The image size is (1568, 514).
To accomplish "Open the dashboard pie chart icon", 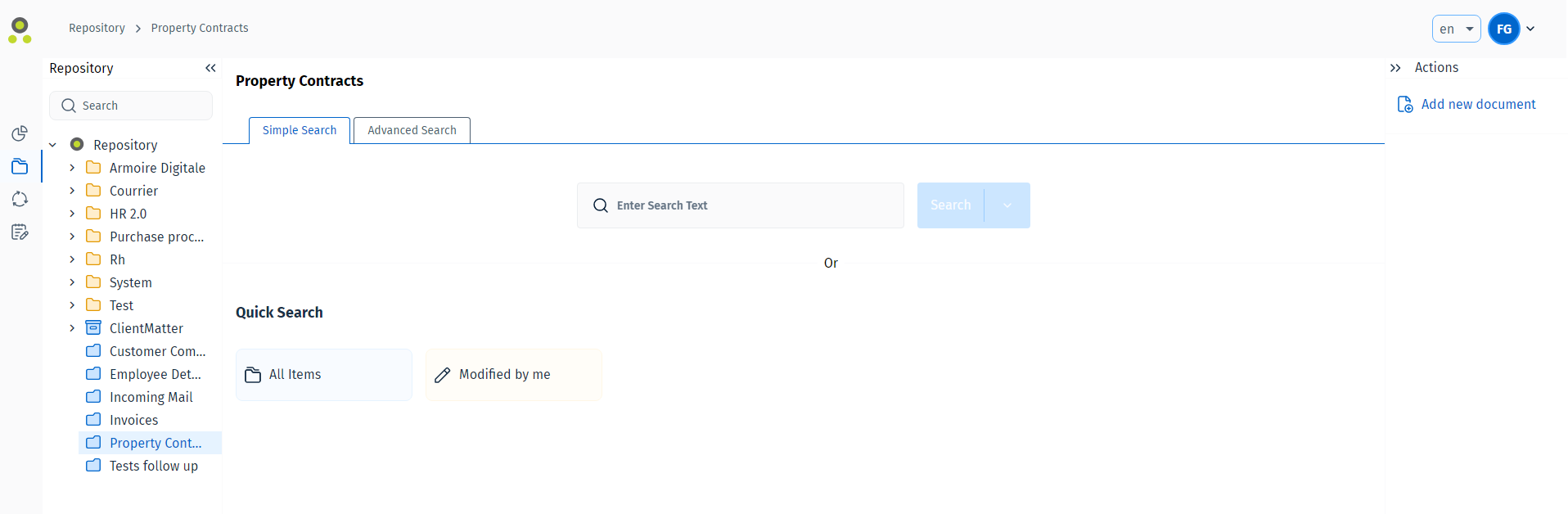I will [20, 133].
